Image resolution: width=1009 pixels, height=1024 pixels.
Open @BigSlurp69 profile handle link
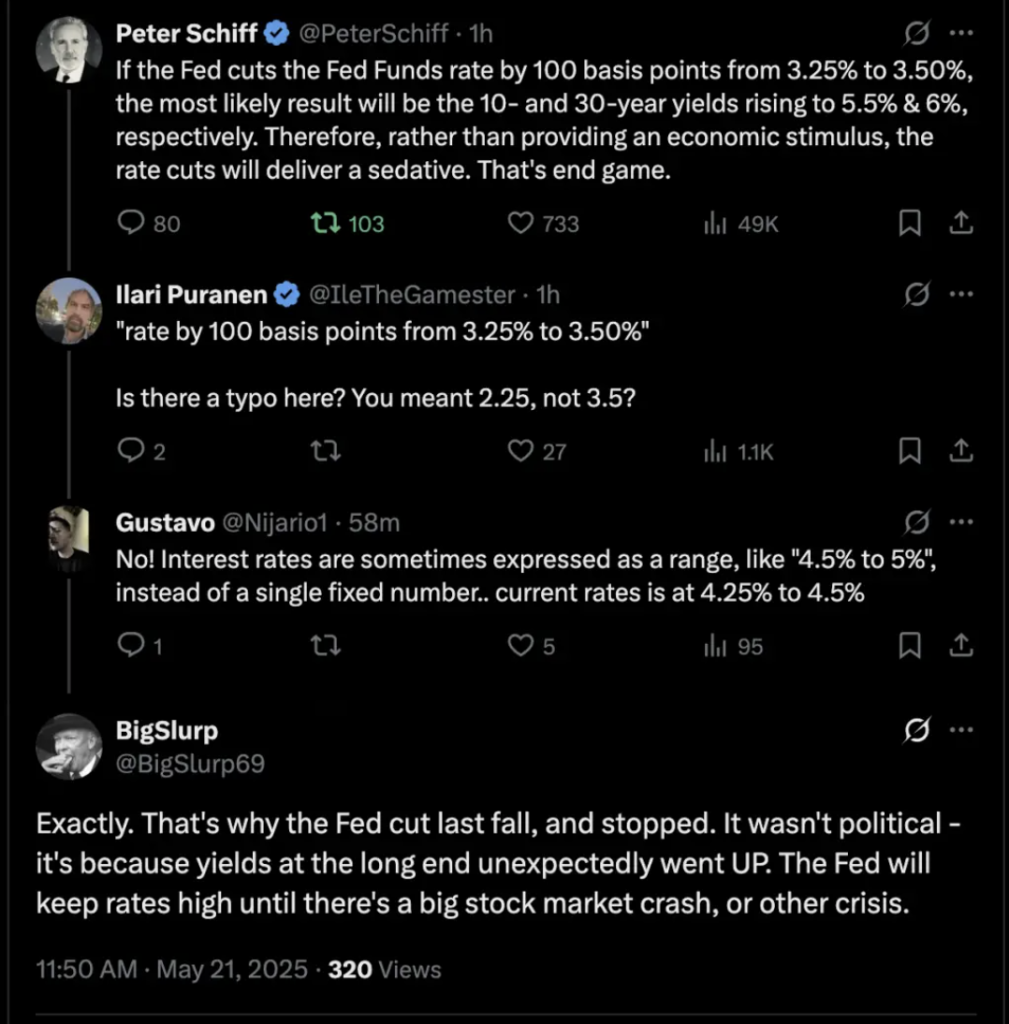(190, 763)
